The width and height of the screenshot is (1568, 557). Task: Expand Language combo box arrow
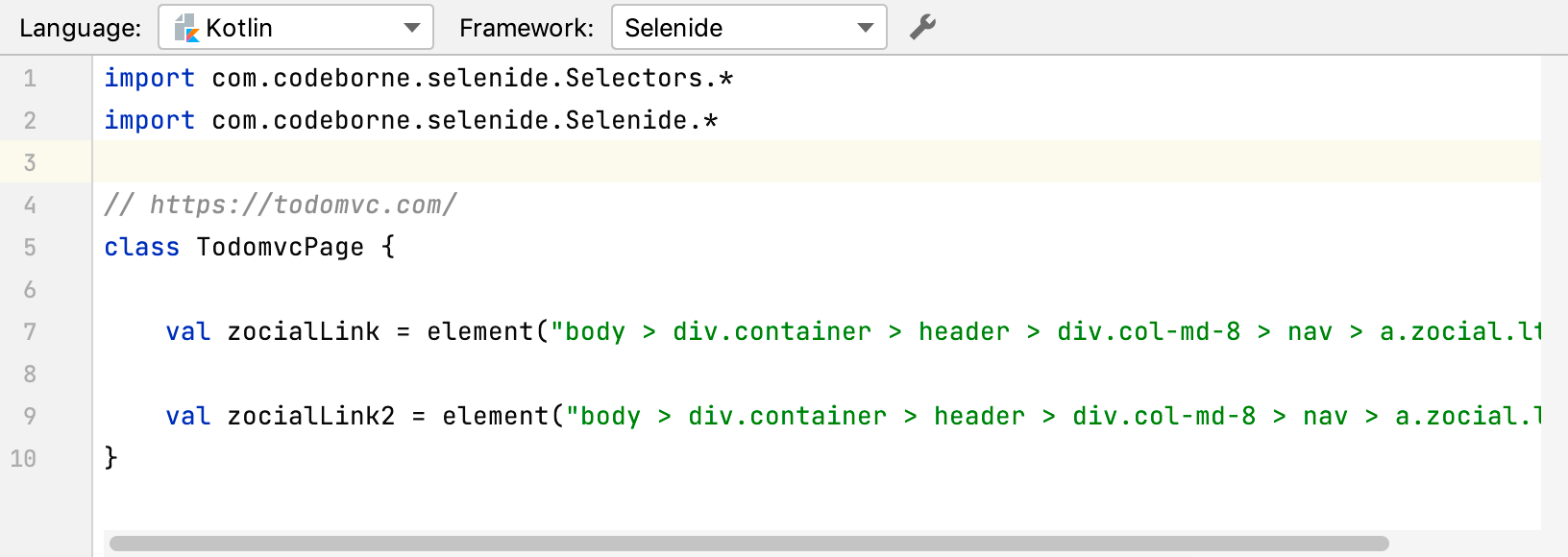(412, 28)
